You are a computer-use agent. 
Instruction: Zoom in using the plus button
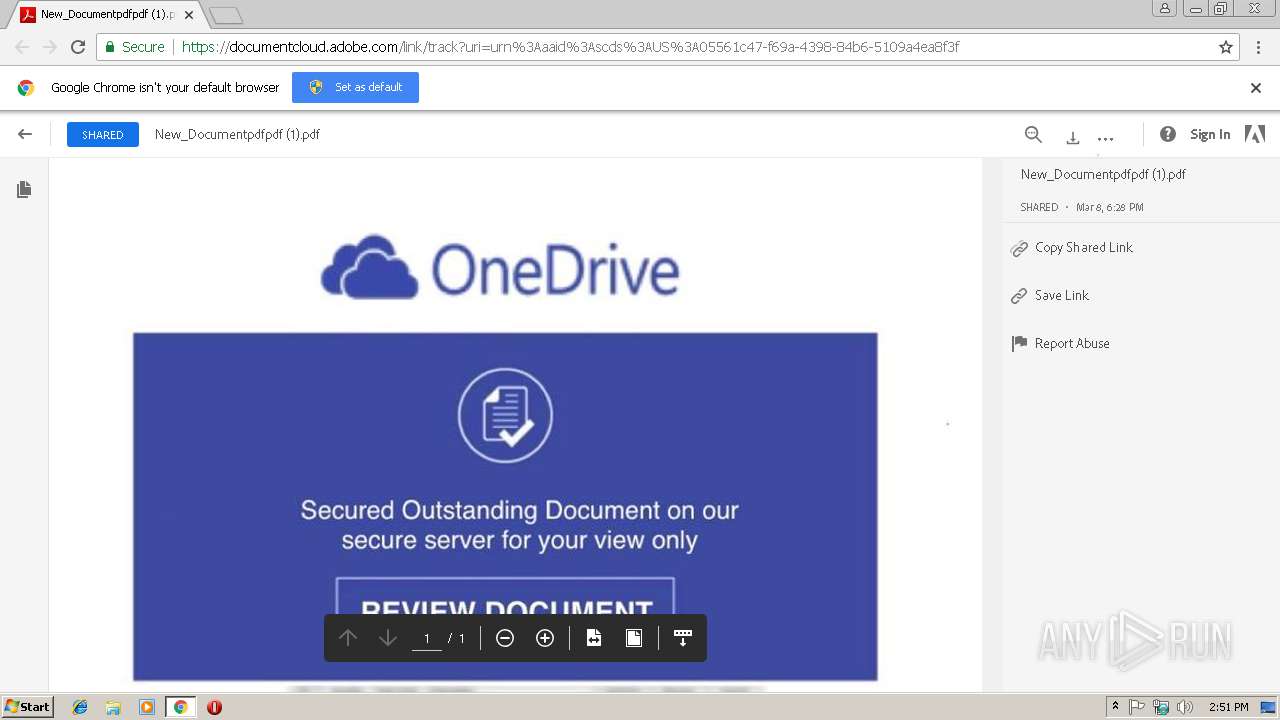545,638
